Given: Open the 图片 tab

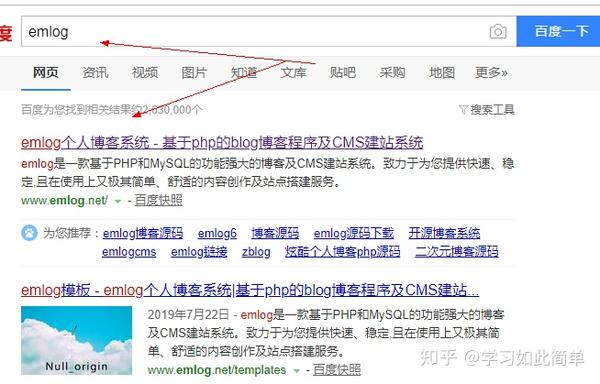Looking at the screenshot, I should [x=194, y=72].
